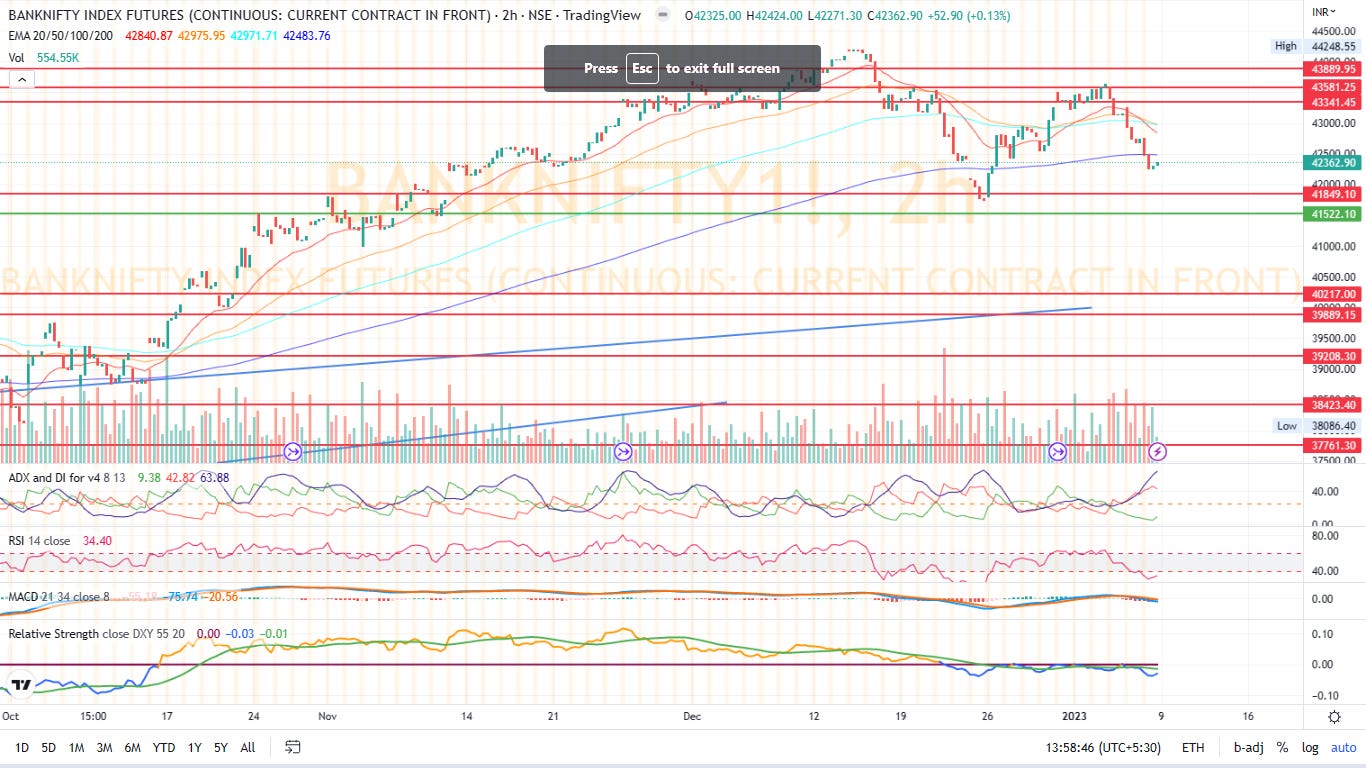Toggle the auto price scale

pos(1343,747)
